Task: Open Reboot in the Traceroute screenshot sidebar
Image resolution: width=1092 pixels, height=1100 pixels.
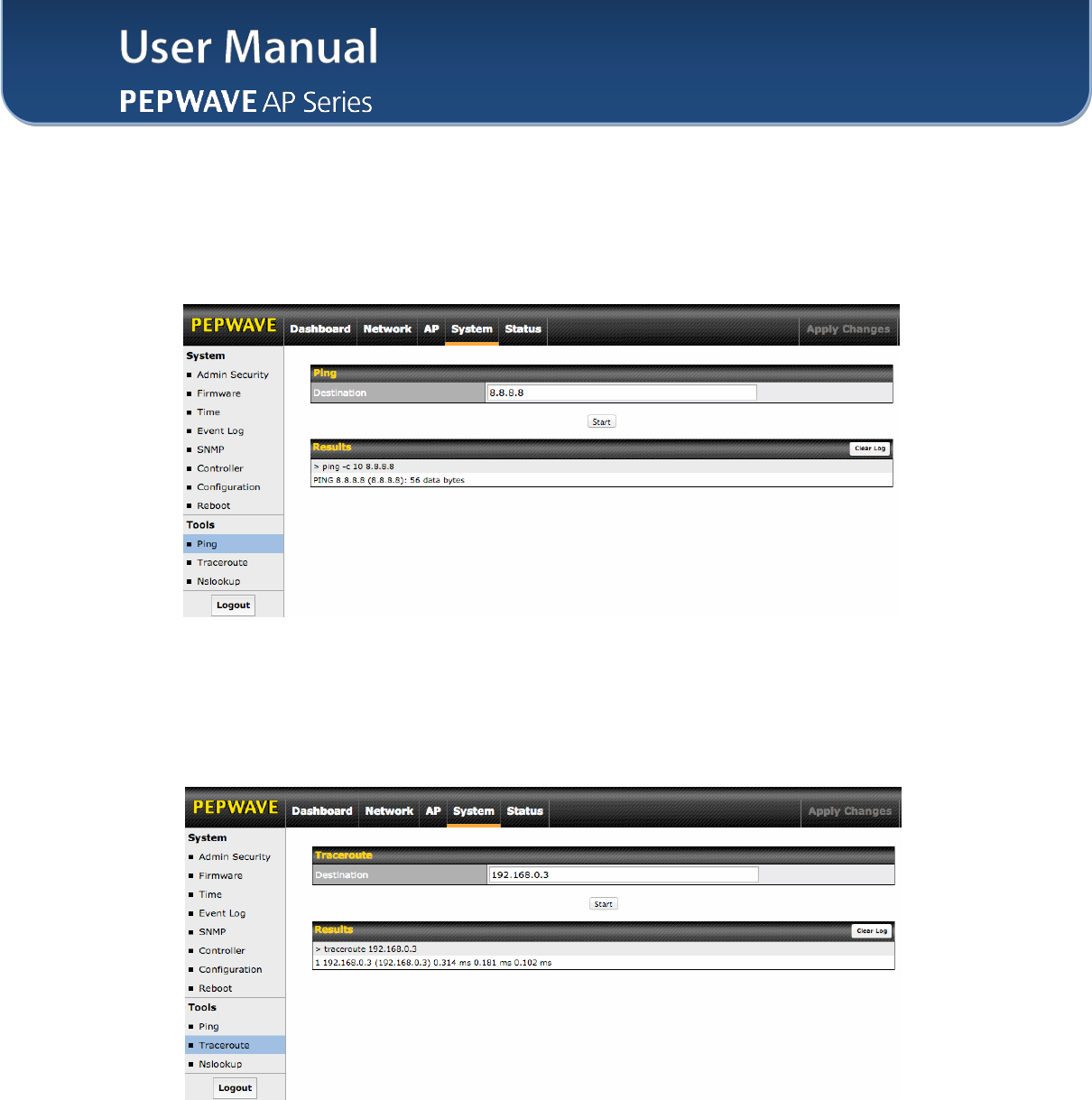Action: click(x=216, y=989)
